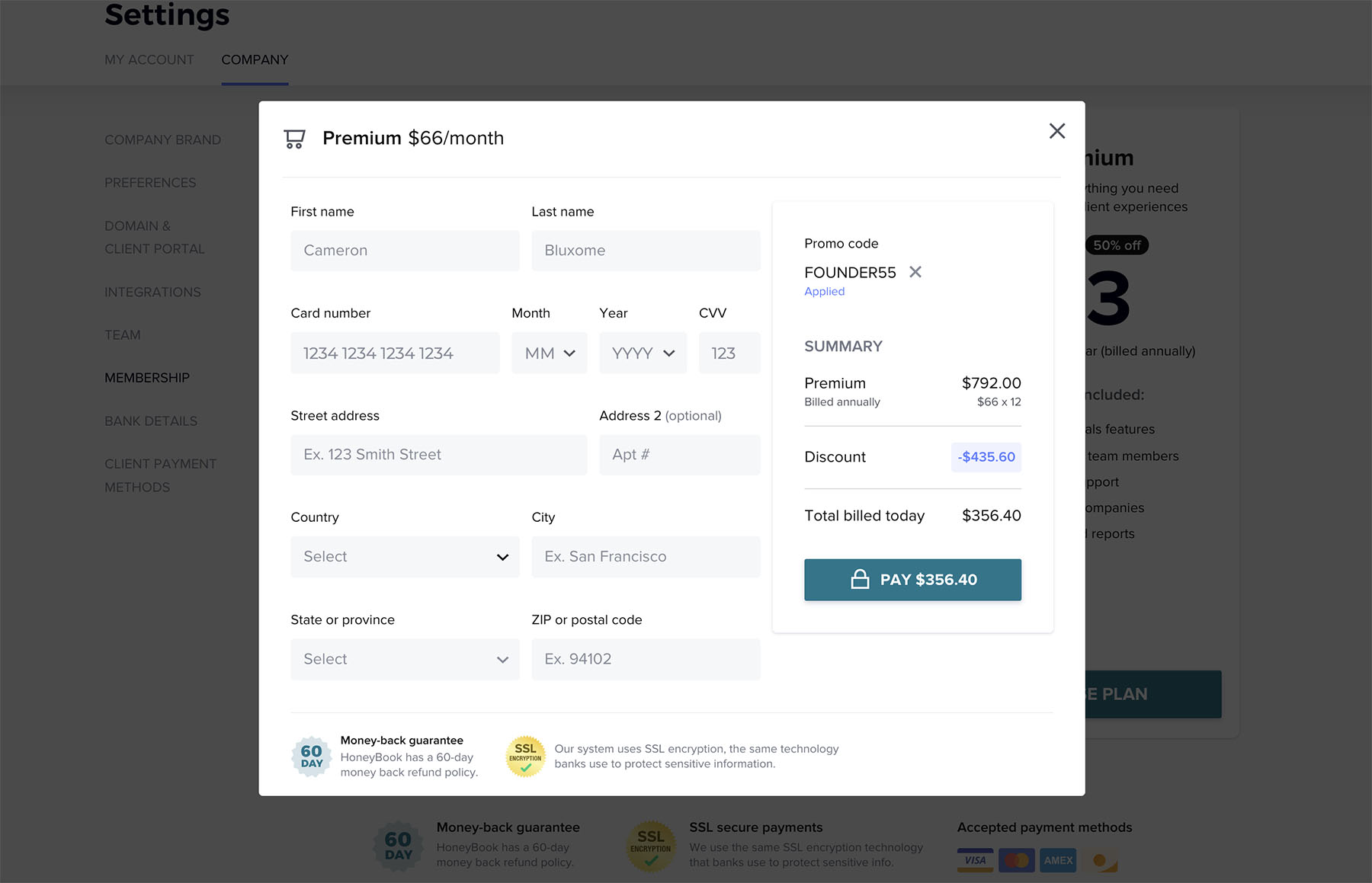This screenshot has width=1372, height=883.
Task: Click the shopping cart icon beside Premium
Action: tap(293, 138)
